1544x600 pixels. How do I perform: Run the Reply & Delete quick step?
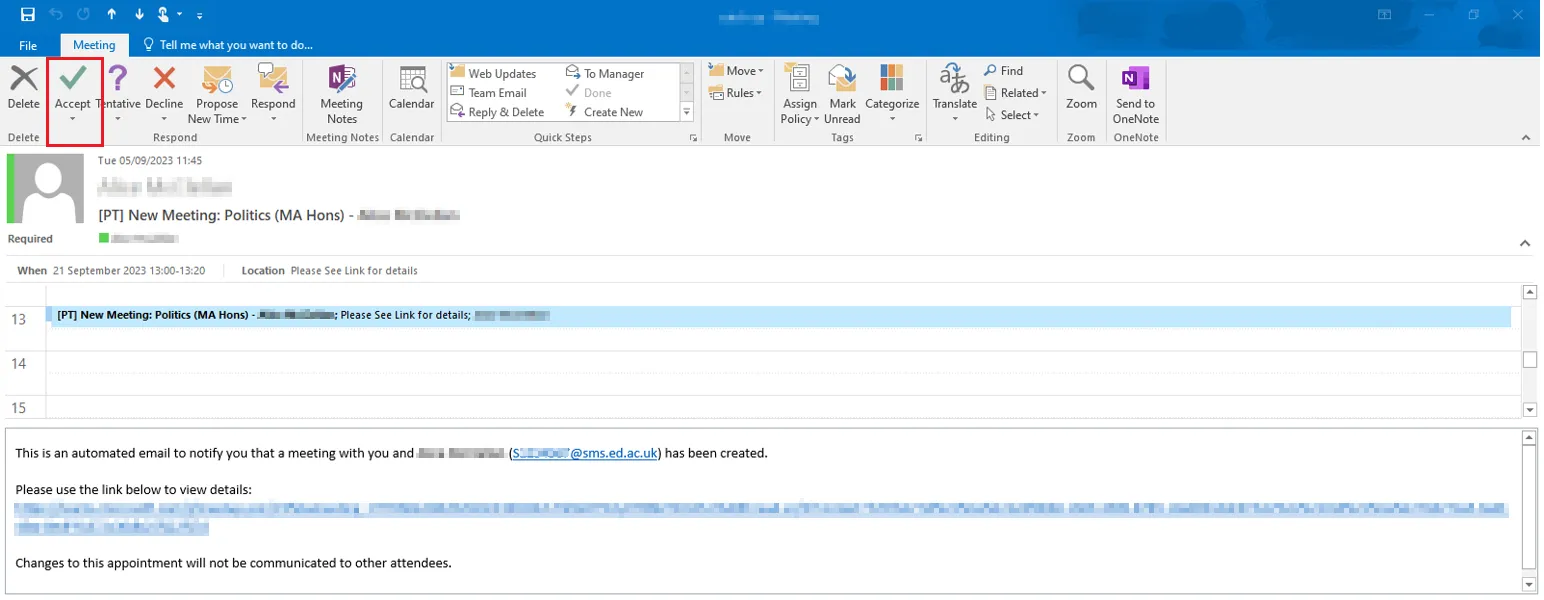(x=501, y=111)
